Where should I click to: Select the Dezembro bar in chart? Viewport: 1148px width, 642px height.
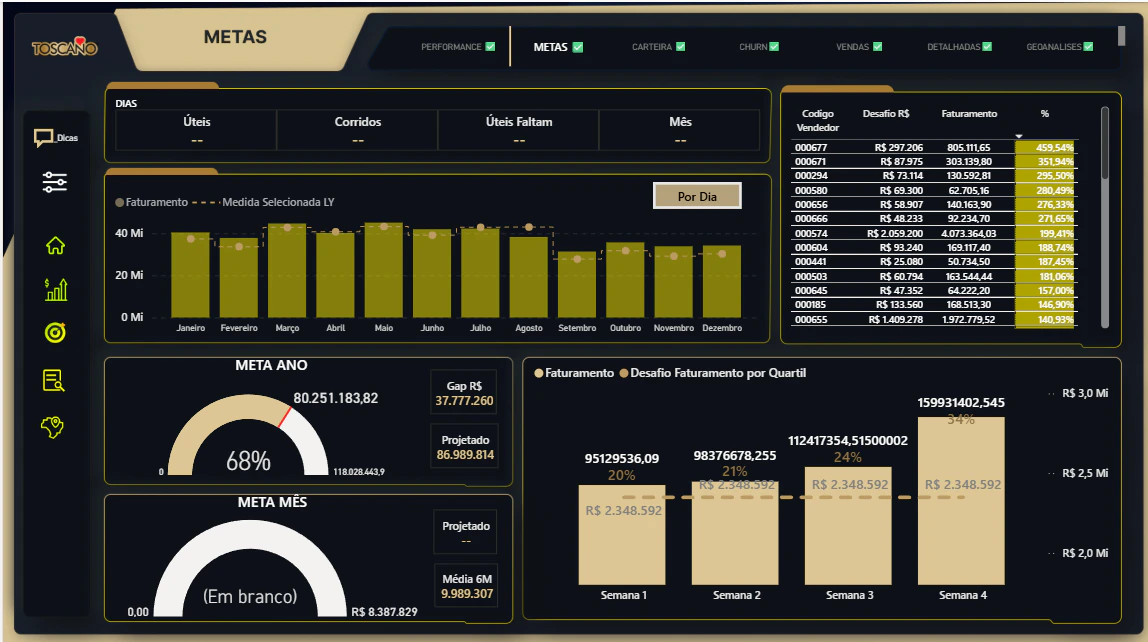[722, 281]
